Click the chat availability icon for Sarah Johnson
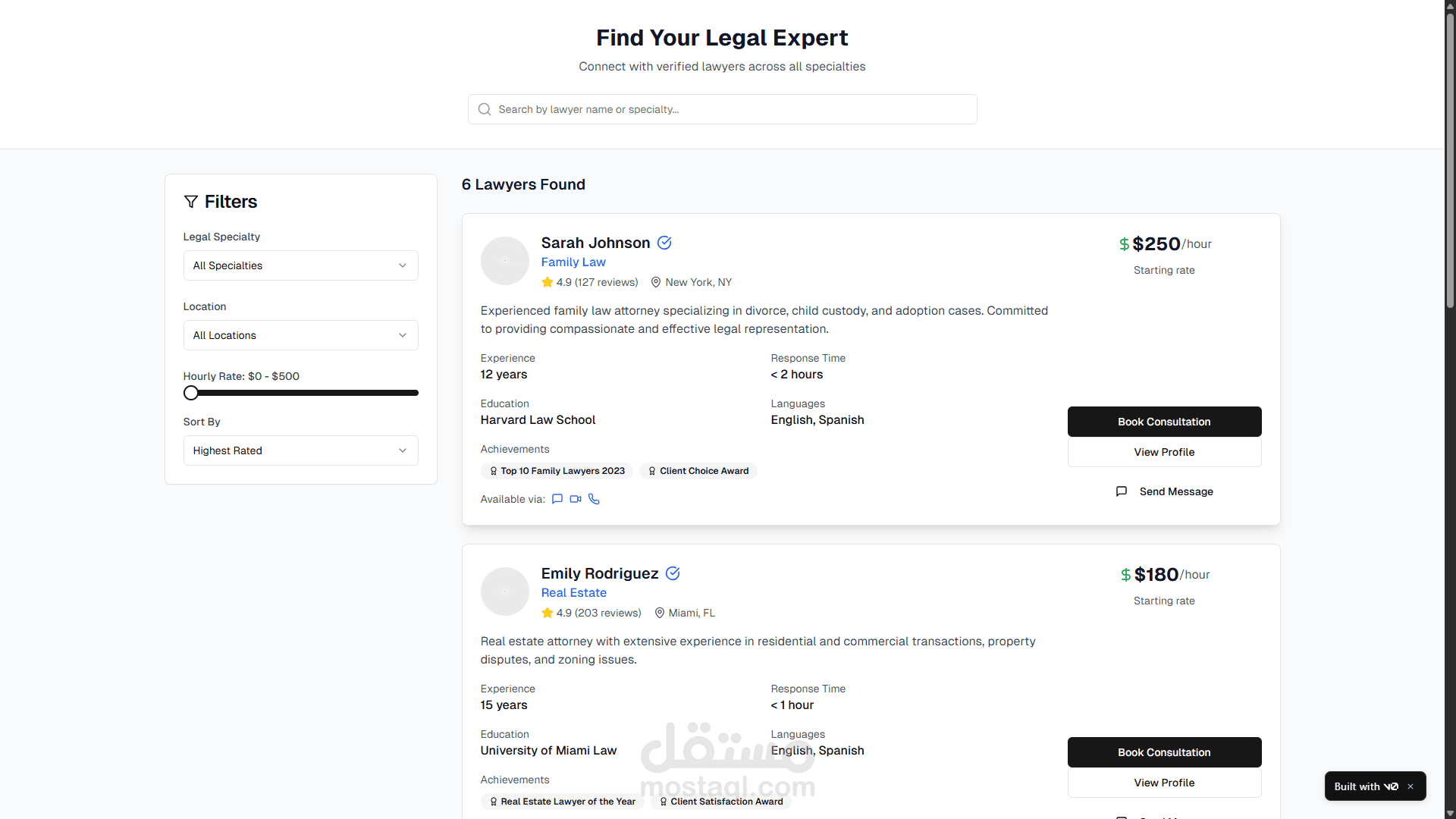Viewport: 1456px width, 819px height. click(x=557, y=499)
